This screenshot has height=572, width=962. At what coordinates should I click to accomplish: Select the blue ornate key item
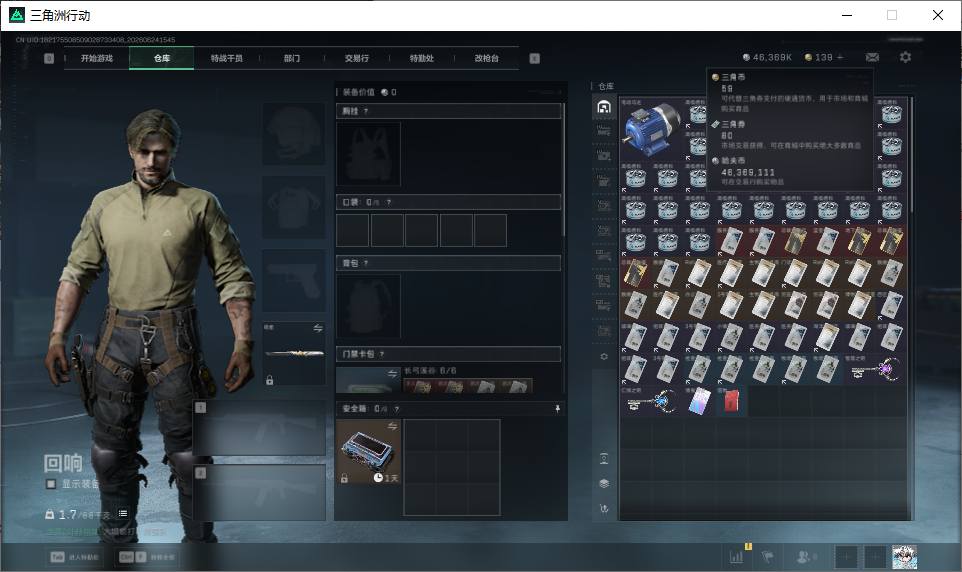(x=652, y=401)
